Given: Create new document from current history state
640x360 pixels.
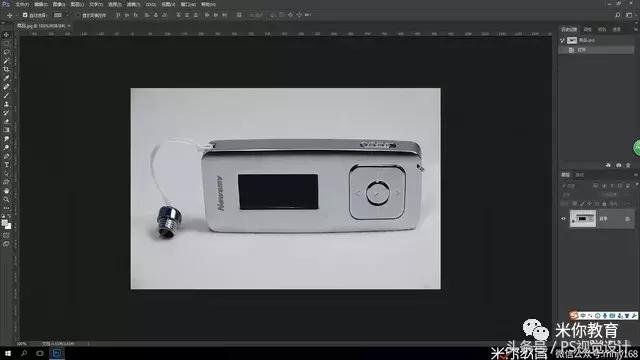Looking at the screenshot, I should point(608,165).
